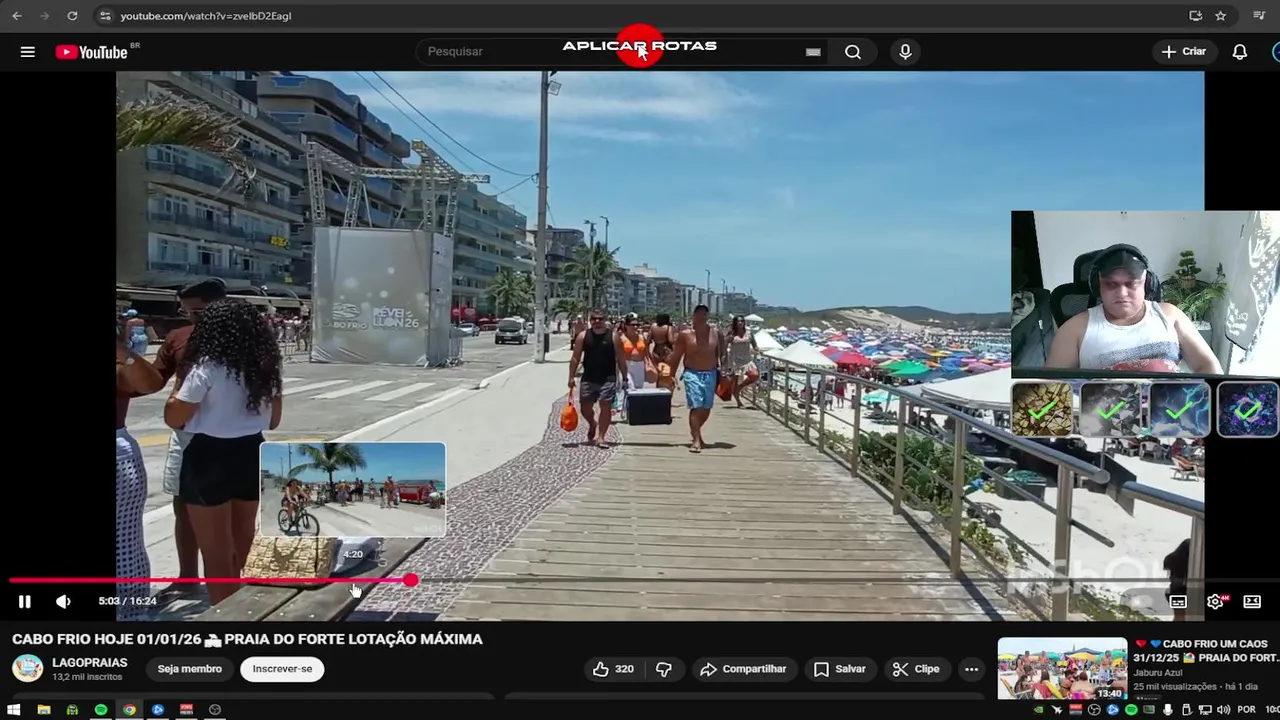1280x720 pixels.
Task: Like the video with 320 likes
Action: click(x=613, y=669)
